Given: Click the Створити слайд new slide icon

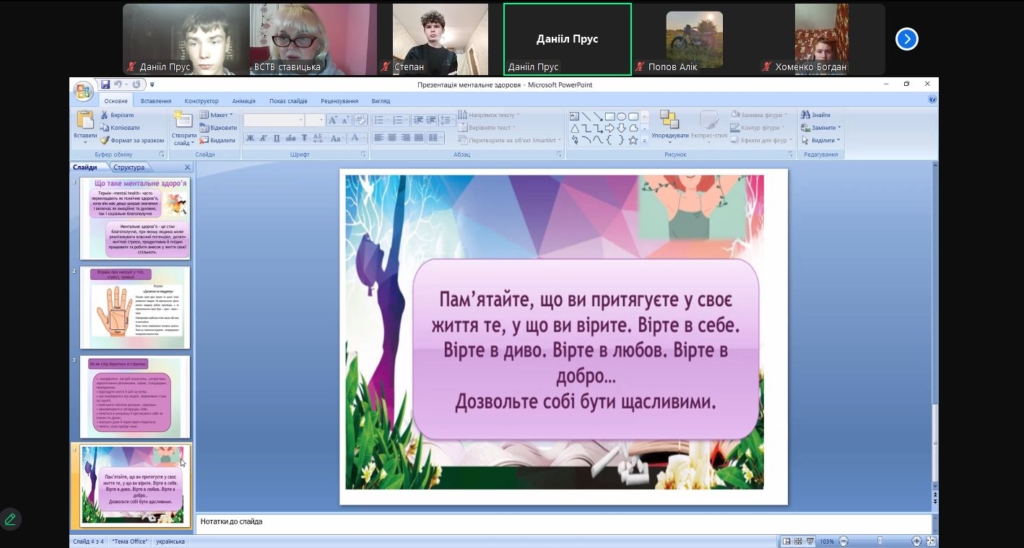Looking at the screenshot, I should click(x=183, y=121).
